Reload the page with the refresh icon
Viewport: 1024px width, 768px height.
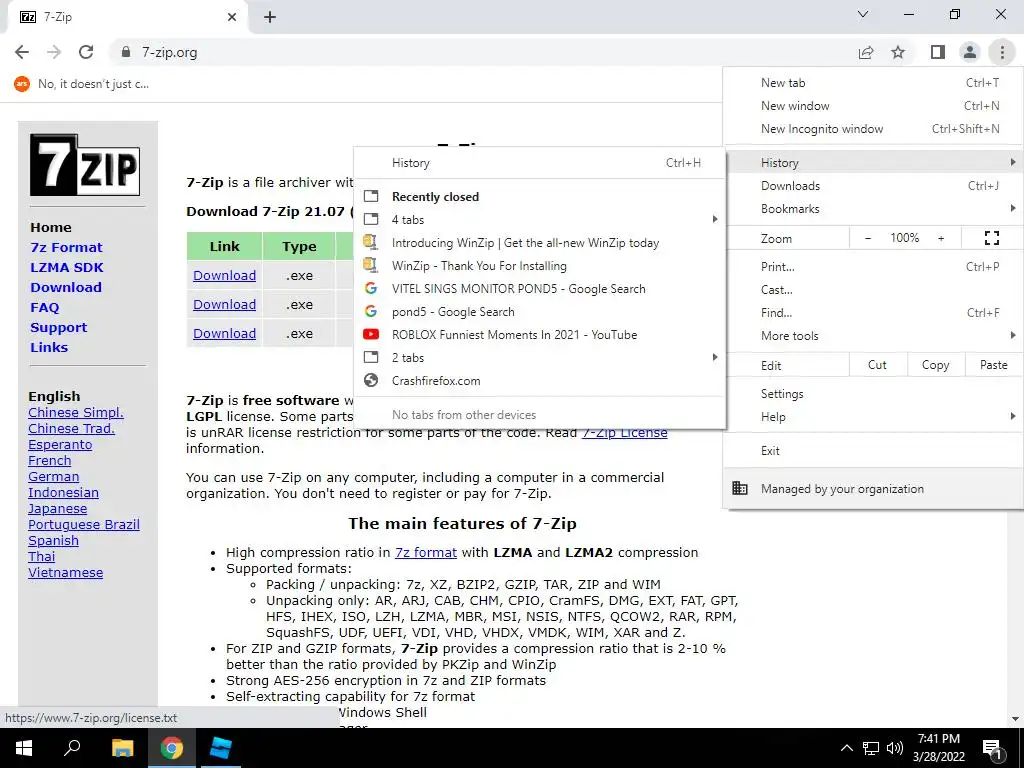(86, 52)
